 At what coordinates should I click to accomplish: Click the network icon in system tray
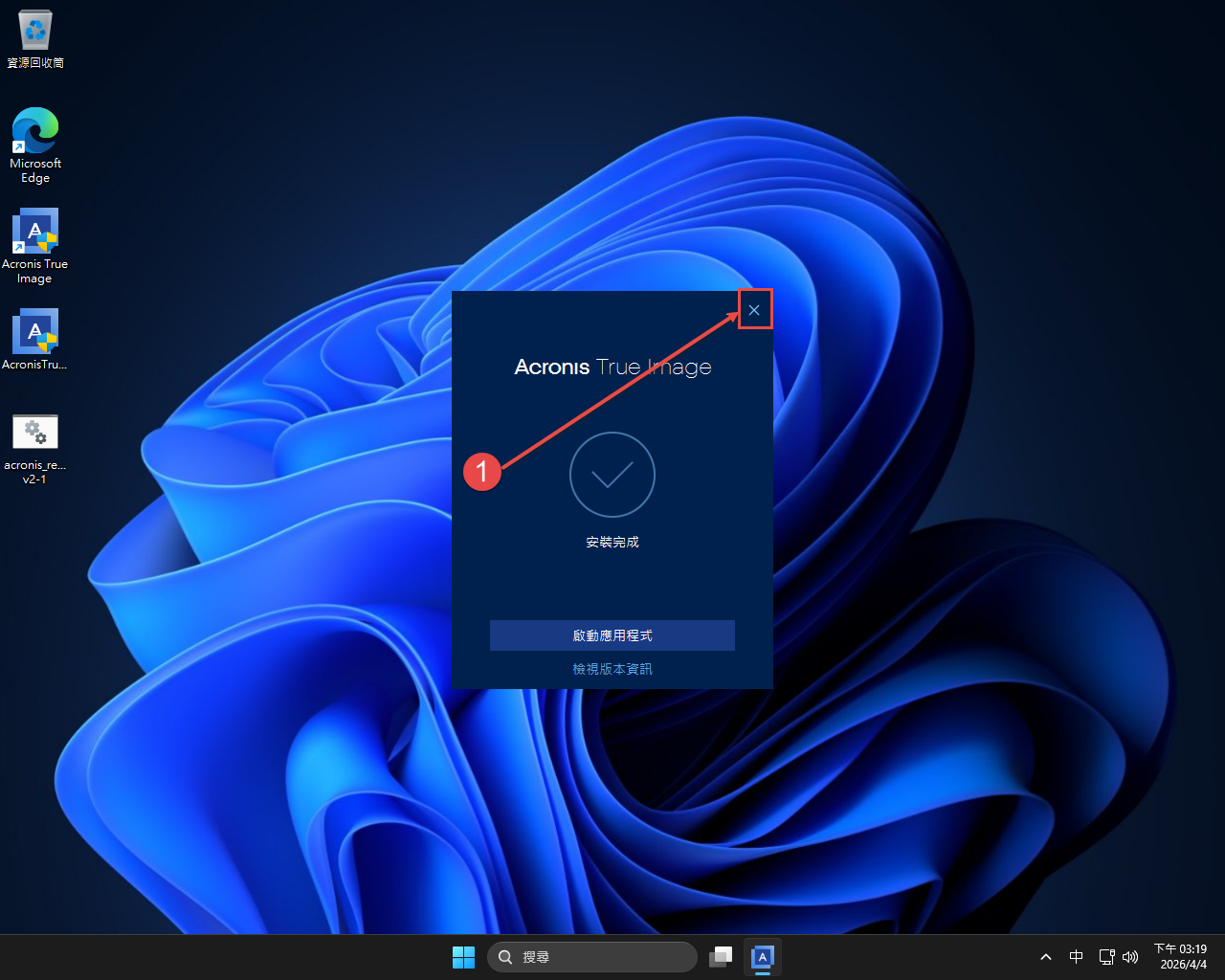tap(1106, 957)
